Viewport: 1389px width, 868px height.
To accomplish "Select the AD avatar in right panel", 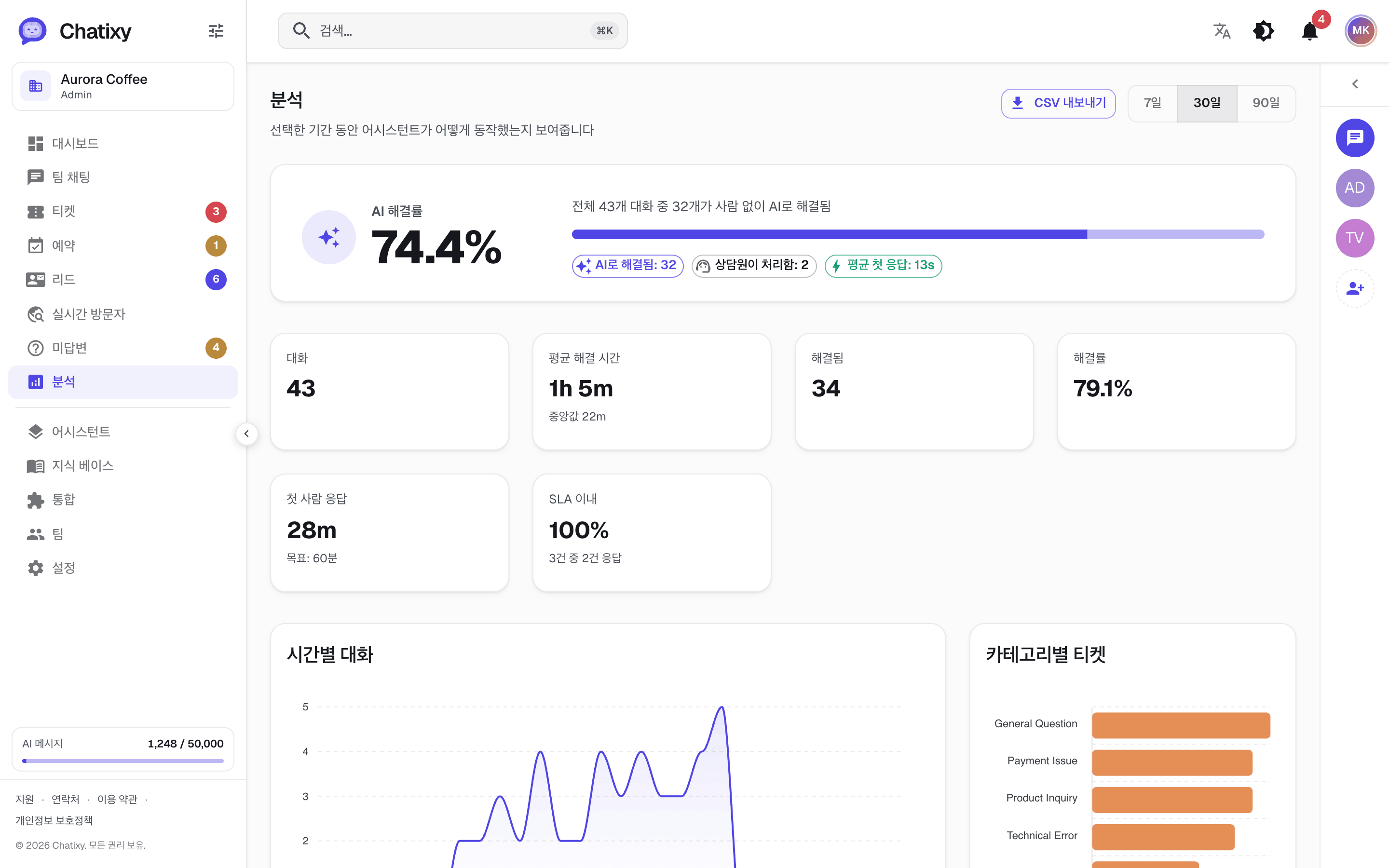I will click(1355, 188).
